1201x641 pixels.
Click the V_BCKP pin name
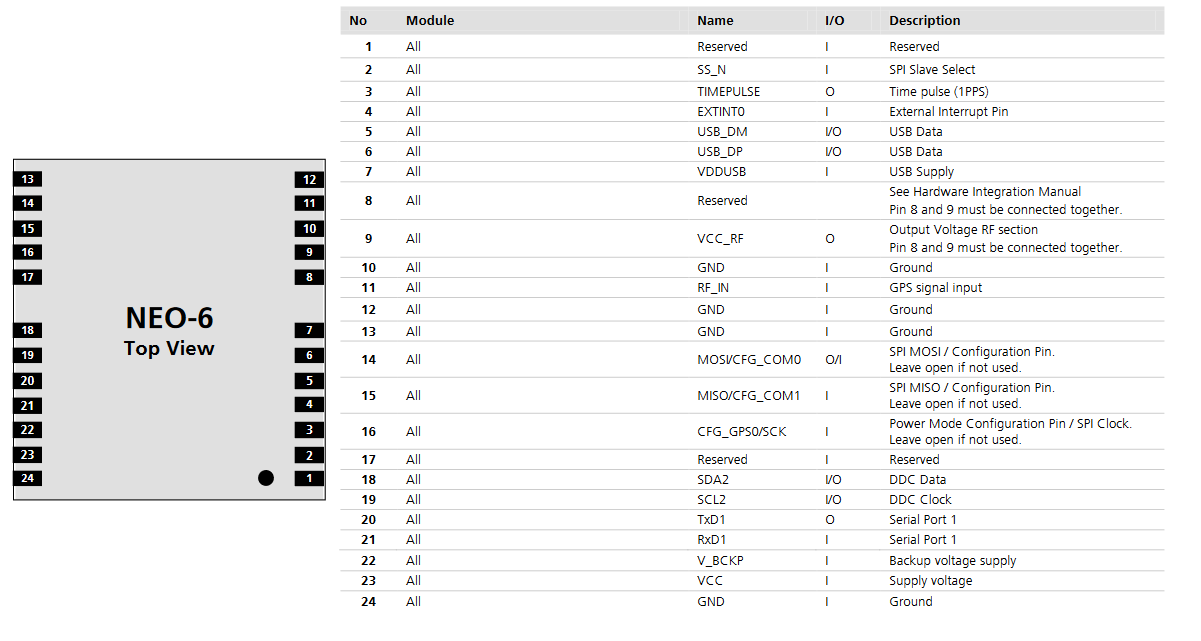pyautogui.click(x=720, y=561)
